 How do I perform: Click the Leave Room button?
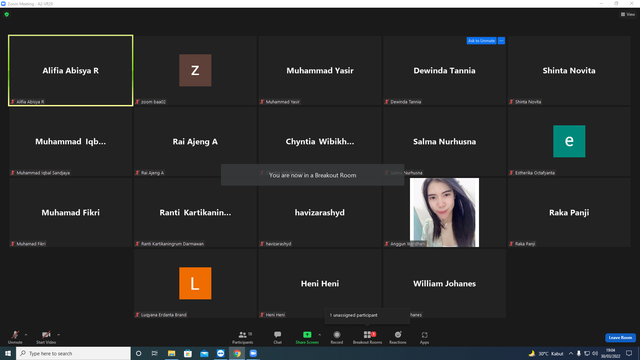(620, 338)
